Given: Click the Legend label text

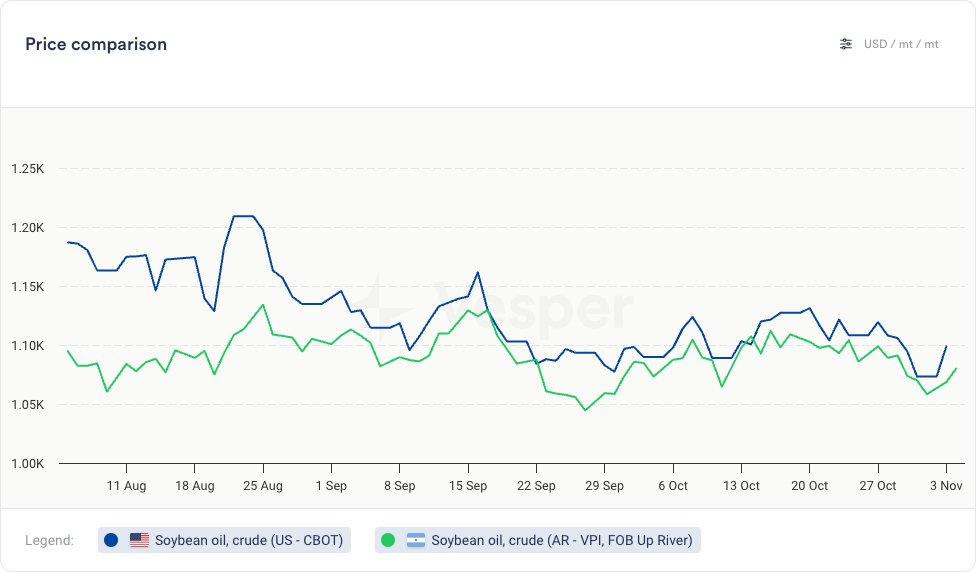Looking at the screenshot, I should click(49, 541).
